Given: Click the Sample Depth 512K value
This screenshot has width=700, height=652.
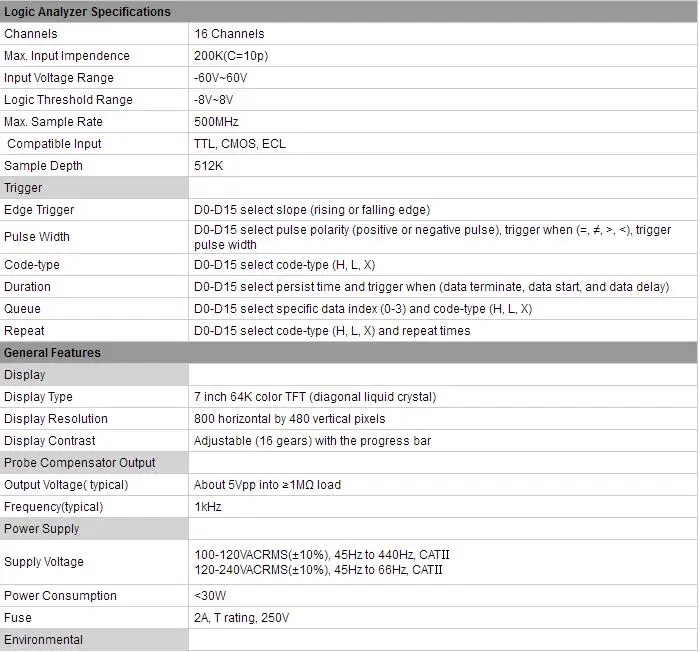Looking at the screenshot, I should tap(208, 166).
